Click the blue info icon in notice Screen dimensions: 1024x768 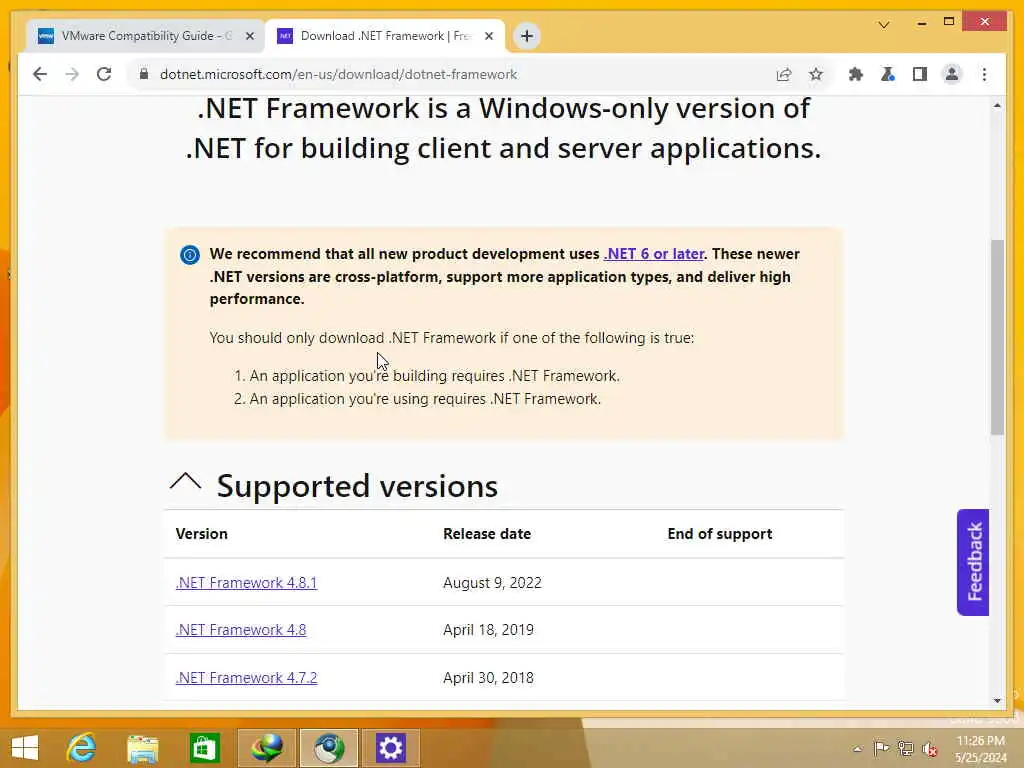click(x=190, y=255)
